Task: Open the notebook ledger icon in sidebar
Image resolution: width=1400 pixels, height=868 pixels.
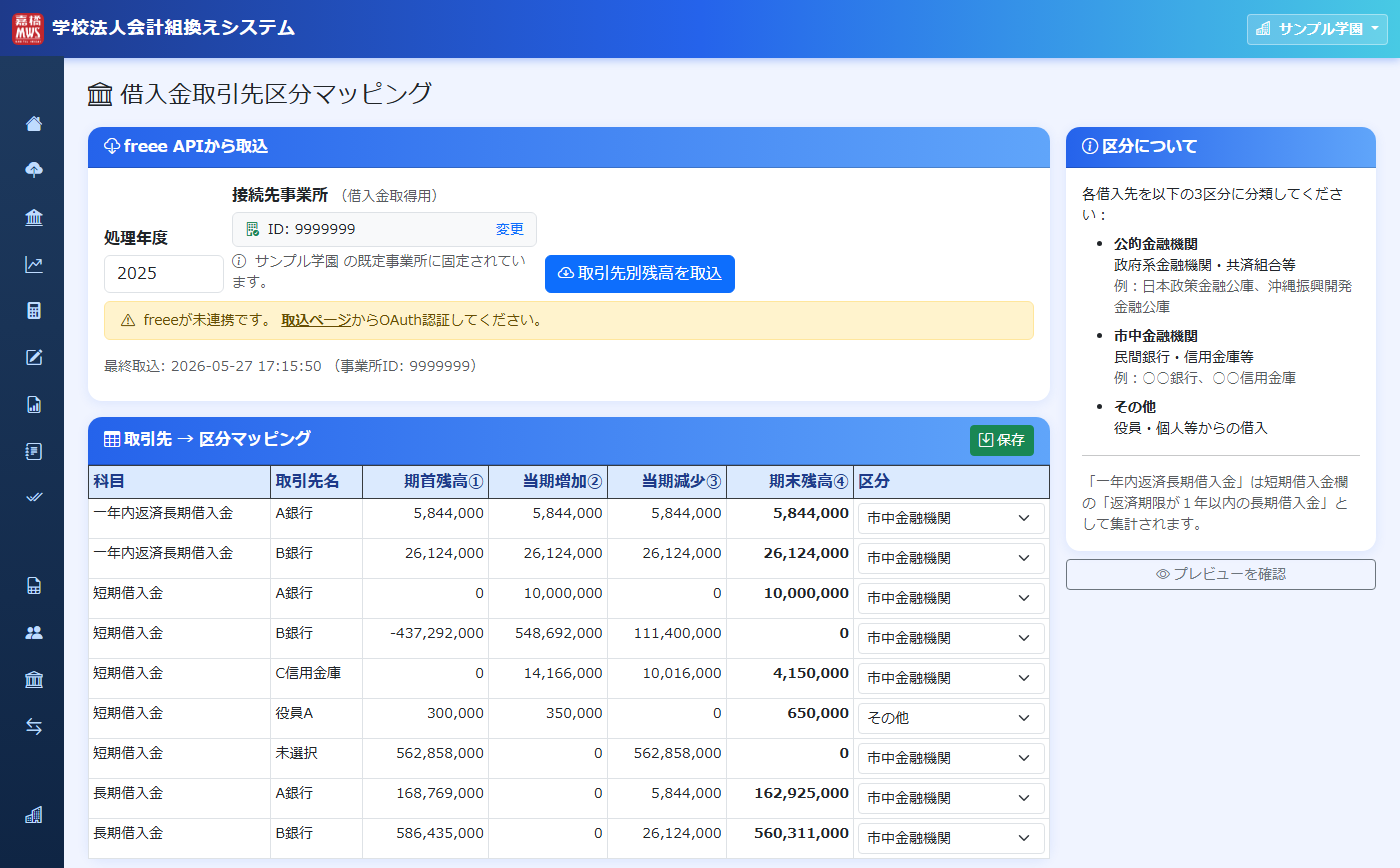Action: coord(34,451)
